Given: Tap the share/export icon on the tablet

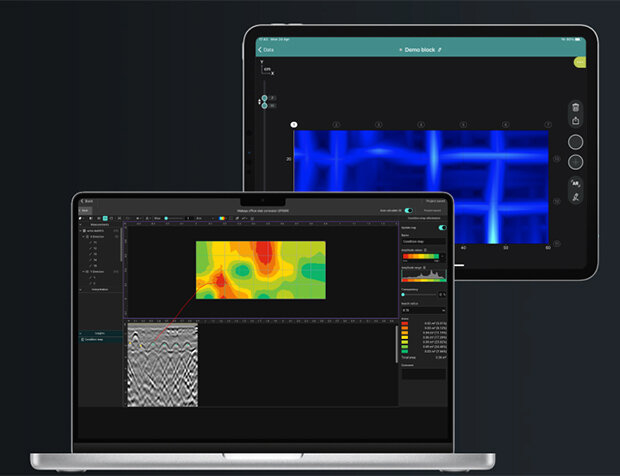Looking at the screenshot, I should pyautogui.click(x=576, y=123).
